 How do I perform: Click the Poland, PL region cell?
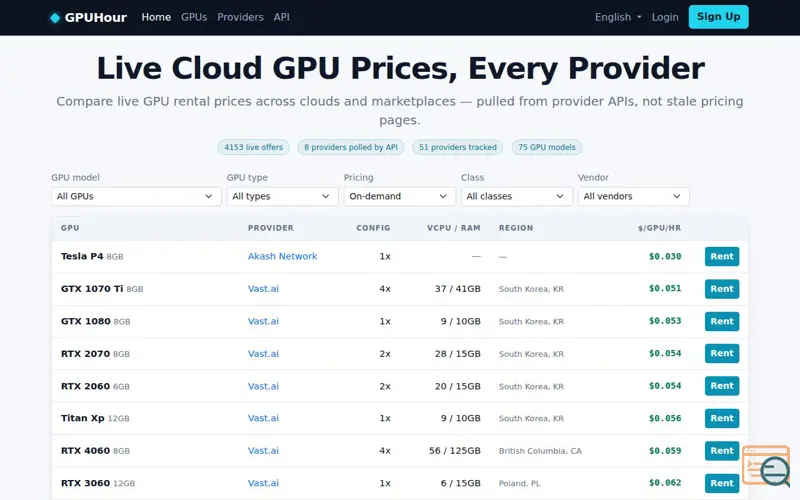pos(519,483)
